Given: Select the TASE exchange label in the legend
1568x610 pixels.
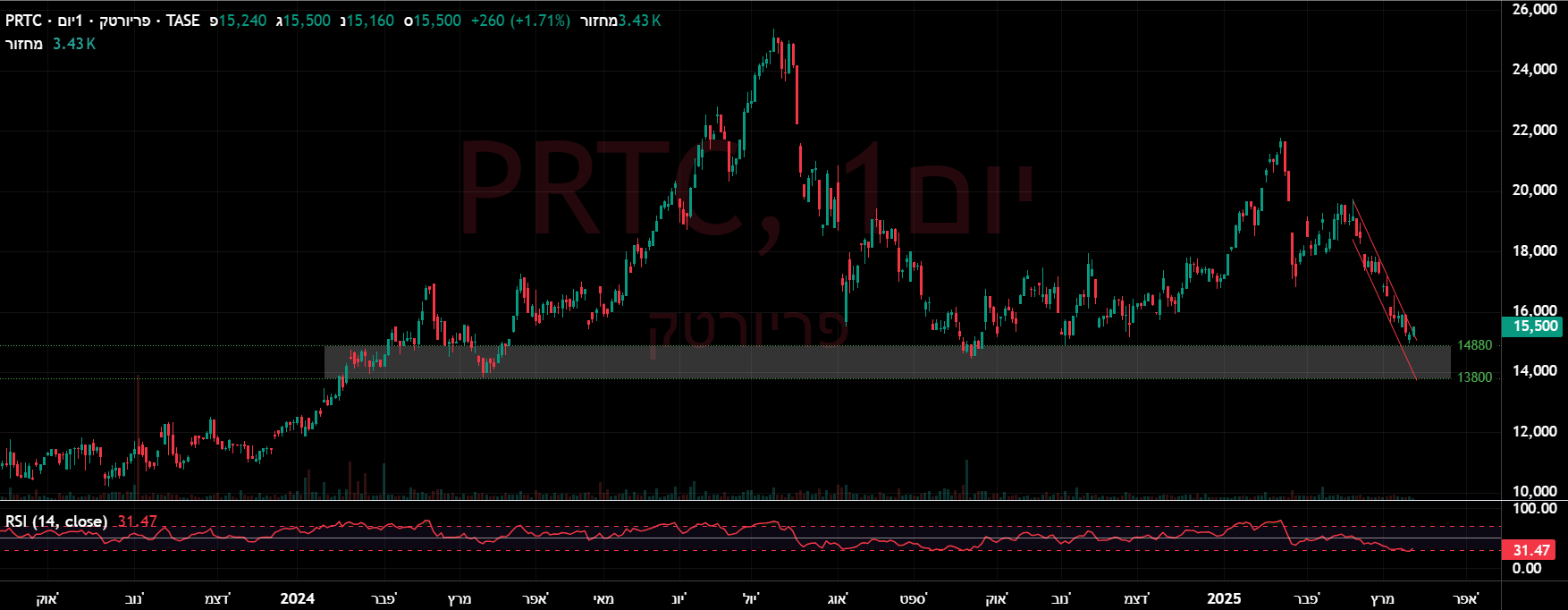Looking at the screenshot, I should coord(183,21).
